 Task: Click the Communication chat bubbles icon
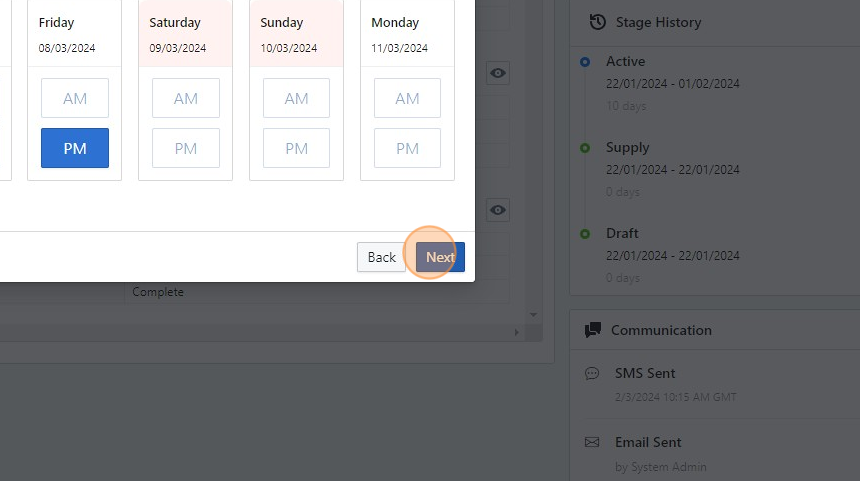tap(593, 330)
